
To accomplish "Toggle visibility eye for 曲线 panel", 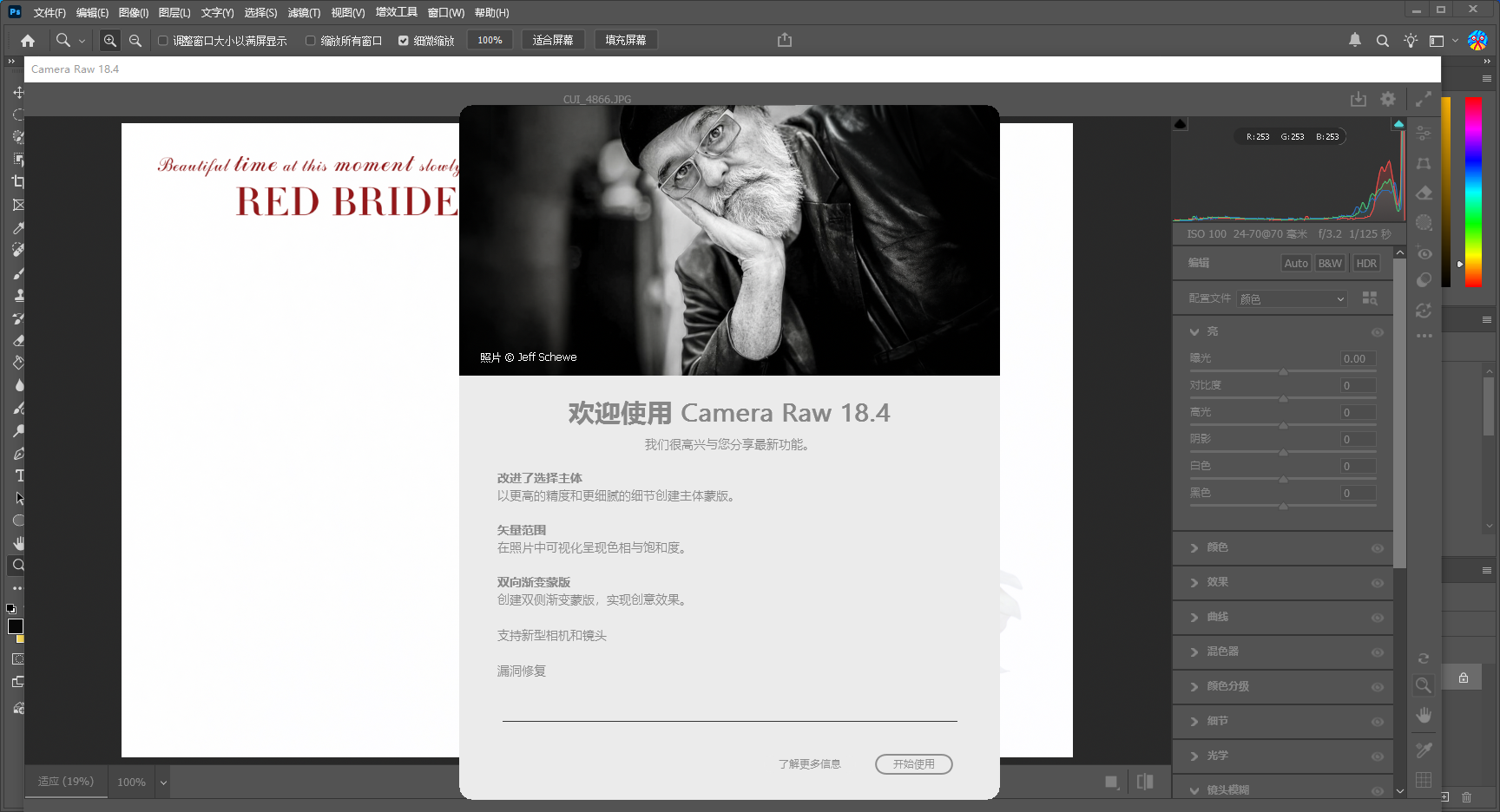I will click(x=1377, y=618).
